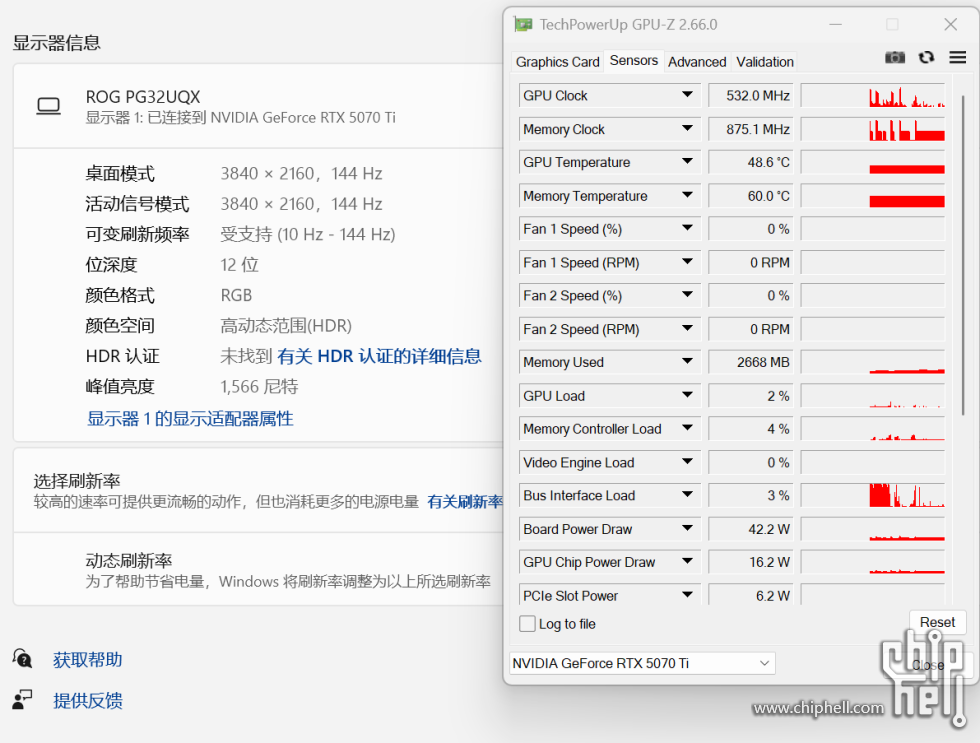Click the 42.2 W Board Power value

pos(751,529)
